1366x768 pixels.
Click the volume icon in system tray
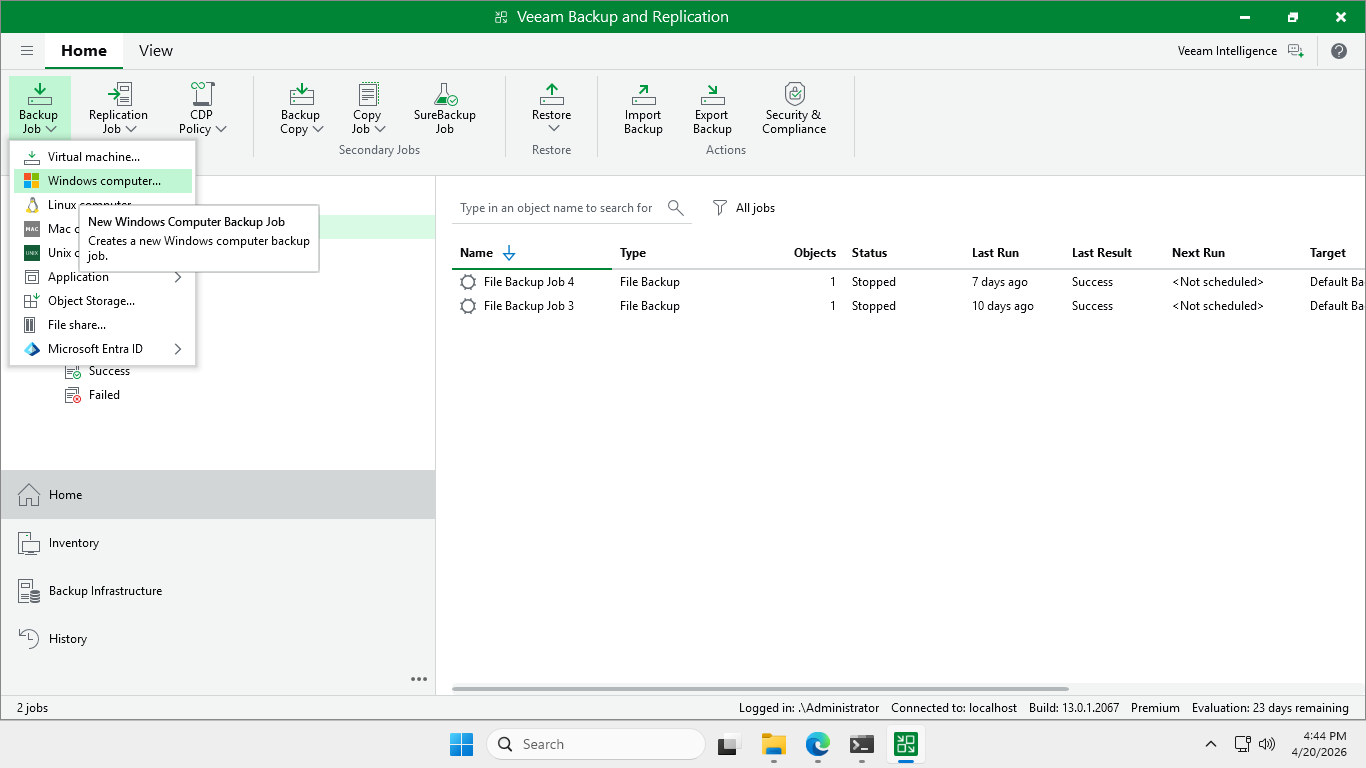tap(1267, 744)
